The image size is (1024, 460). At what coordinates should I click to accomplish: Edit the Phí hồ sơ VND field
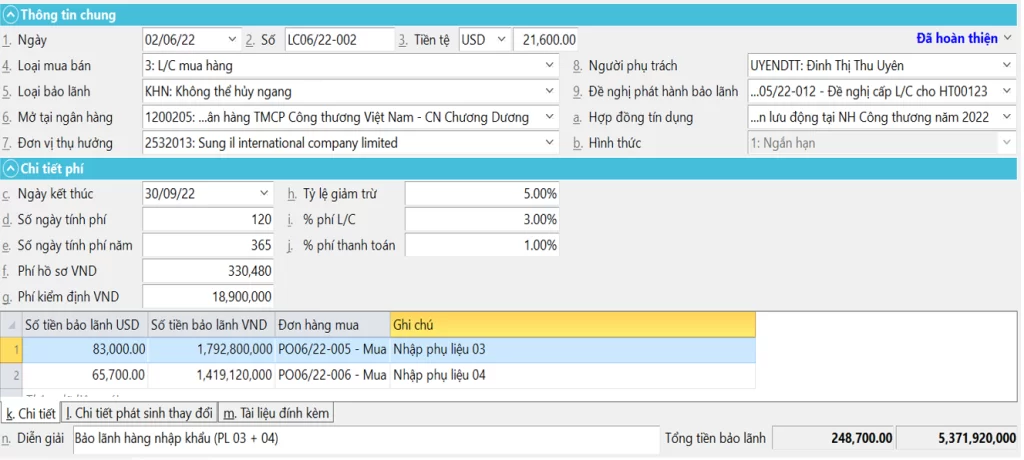[x=208, y=271]
